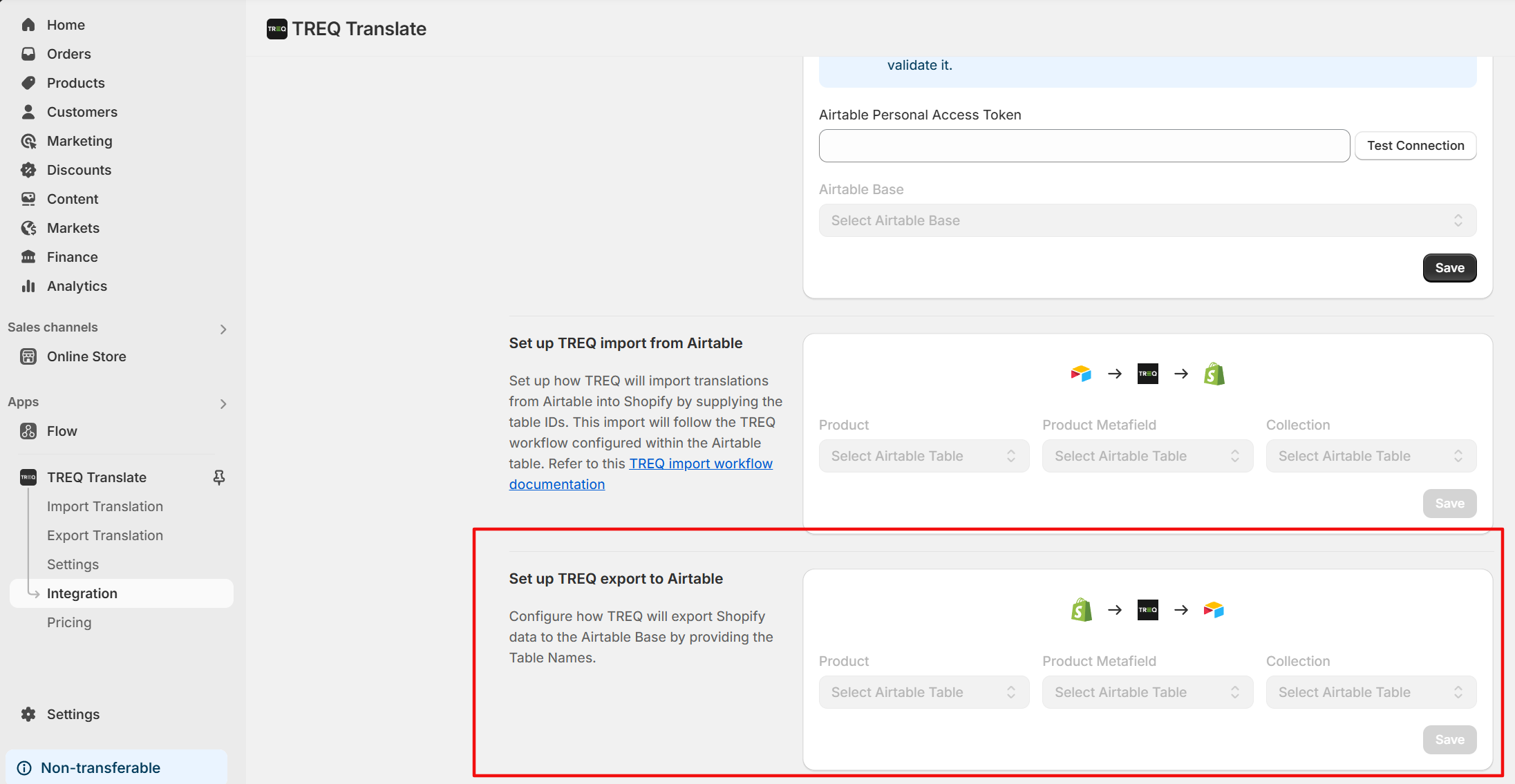The width and height of the screenshot is (1515, 784).
Task: Open export Collection table dropdown
Action: pos(1371,692)
